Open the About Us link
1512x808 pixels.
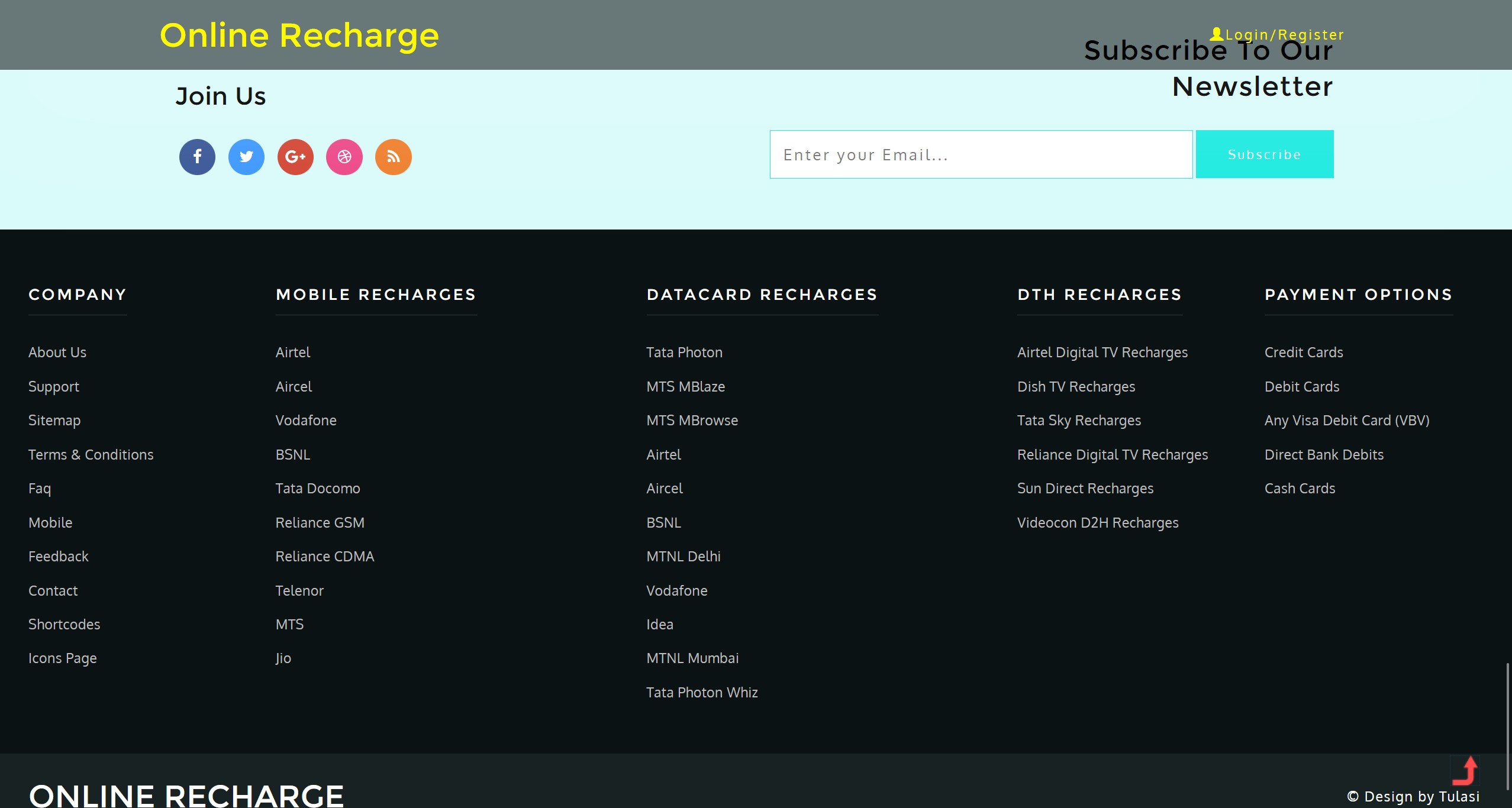pyautogui.click(x=57, y=353)
